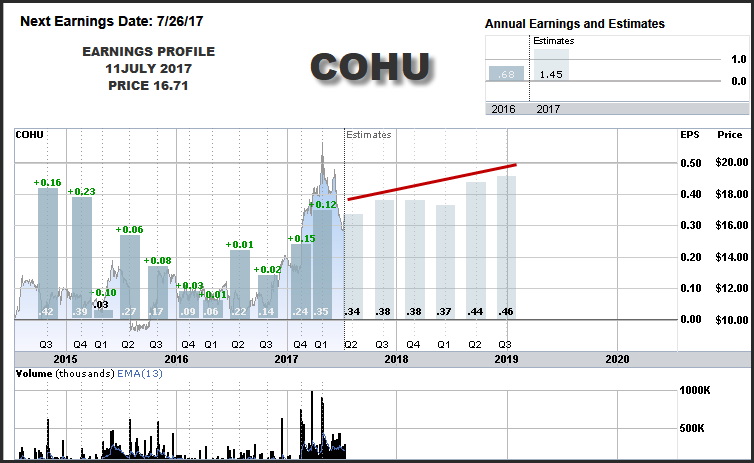
Task: Click the .39 EPS bar value
Action: [80, 312]
